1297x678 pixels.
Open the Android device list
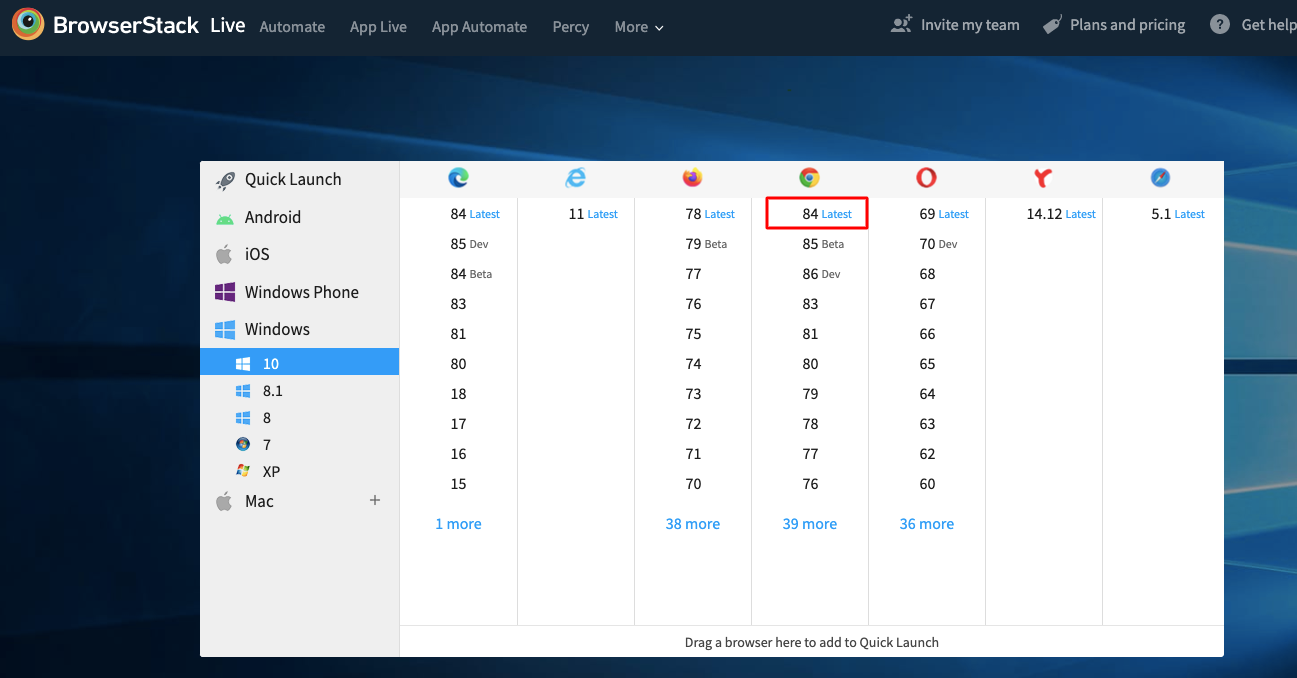coord(272,217)
